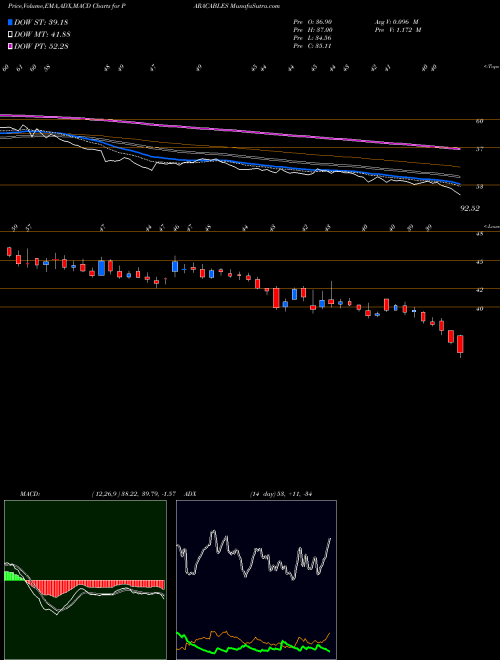Click the Pre H: 37.00 high value
Image resolution: width=500 pixels, height=660 pixels.
click(x=313, y=30)
